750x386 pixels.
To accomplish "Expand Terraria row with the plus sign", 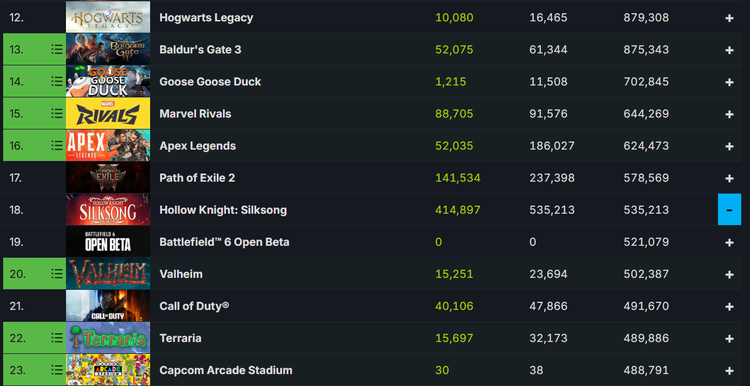I will [729, 338].
